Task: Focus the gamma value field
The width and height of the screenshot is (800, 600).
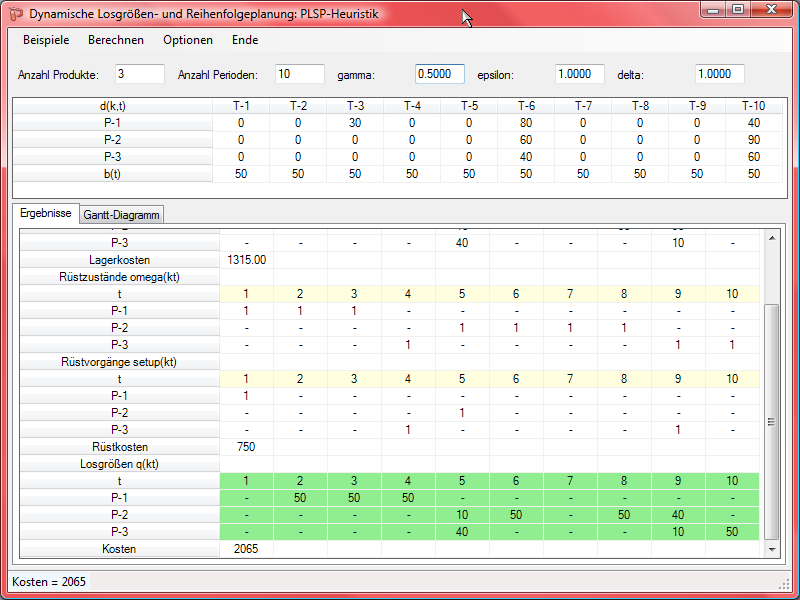Action: click(x=440, y=74)
